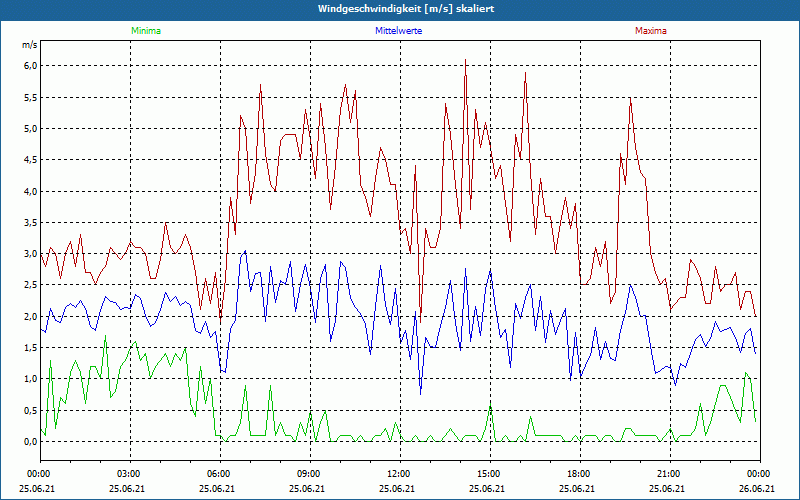800x500 pixels.
Task: Select the 0,0 y-axis tick label
Action: click(x=29, y=441)
